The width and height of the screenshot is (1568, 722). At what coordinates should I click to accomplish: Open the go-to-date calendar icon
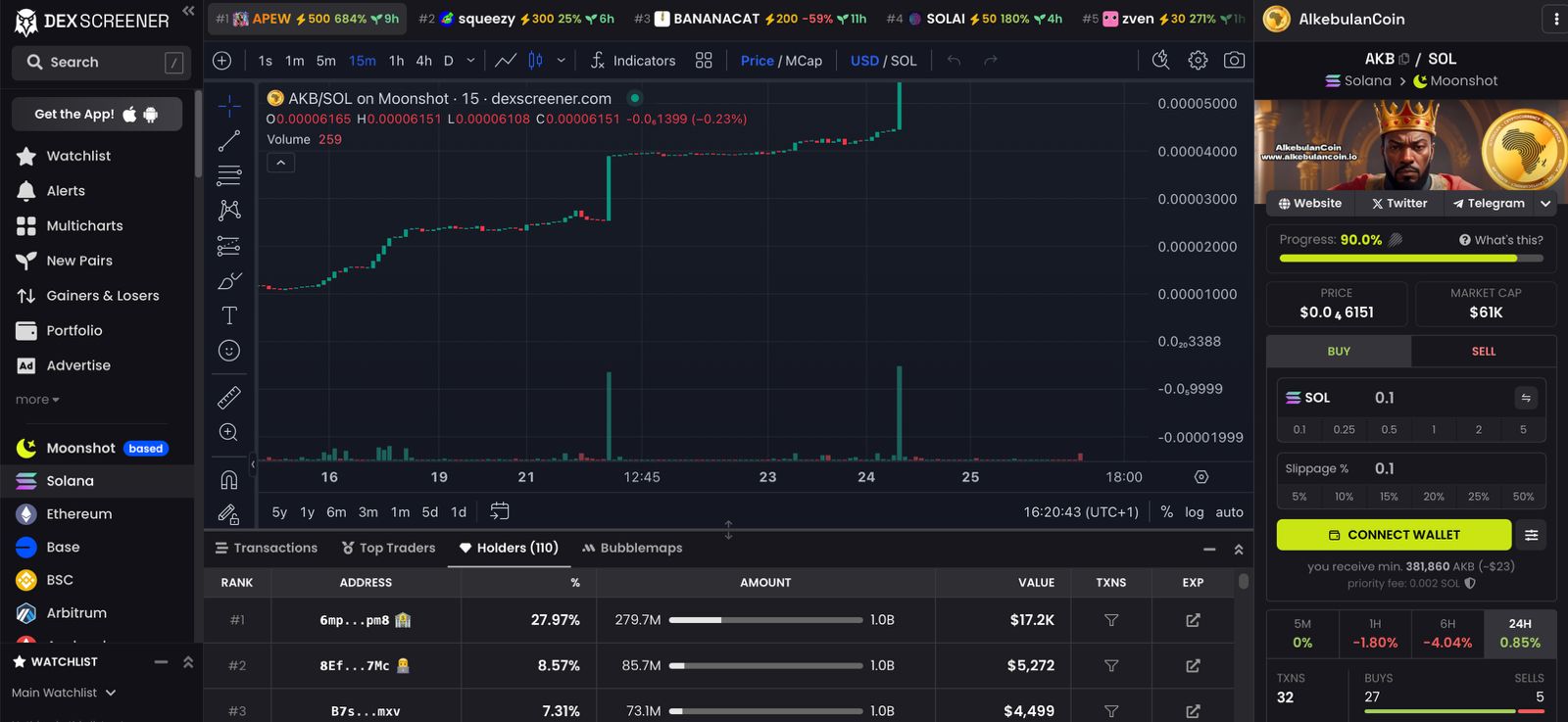click(x=500, y=511)
